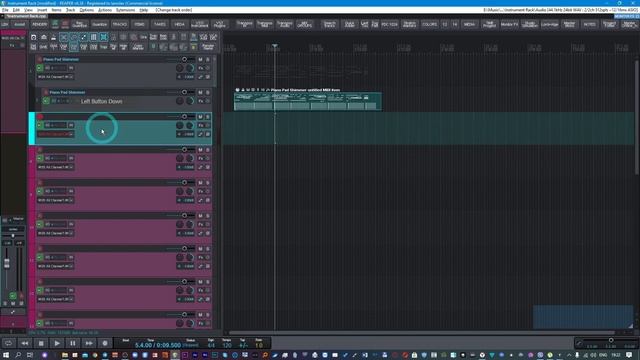Select the Piano Pad Shimmer MIDI item in arrange view
640x360 pixels.
click(x=308, y=101)
